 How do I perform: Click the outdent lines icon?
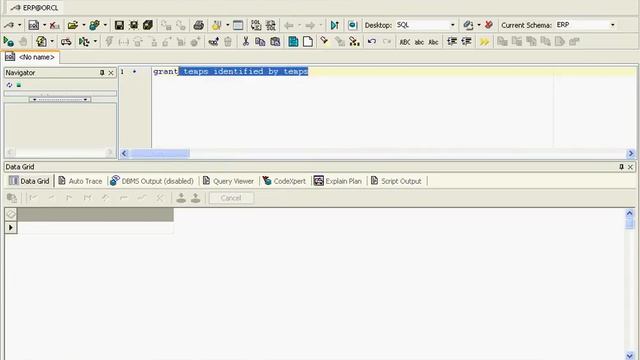[x=466, y=41]
